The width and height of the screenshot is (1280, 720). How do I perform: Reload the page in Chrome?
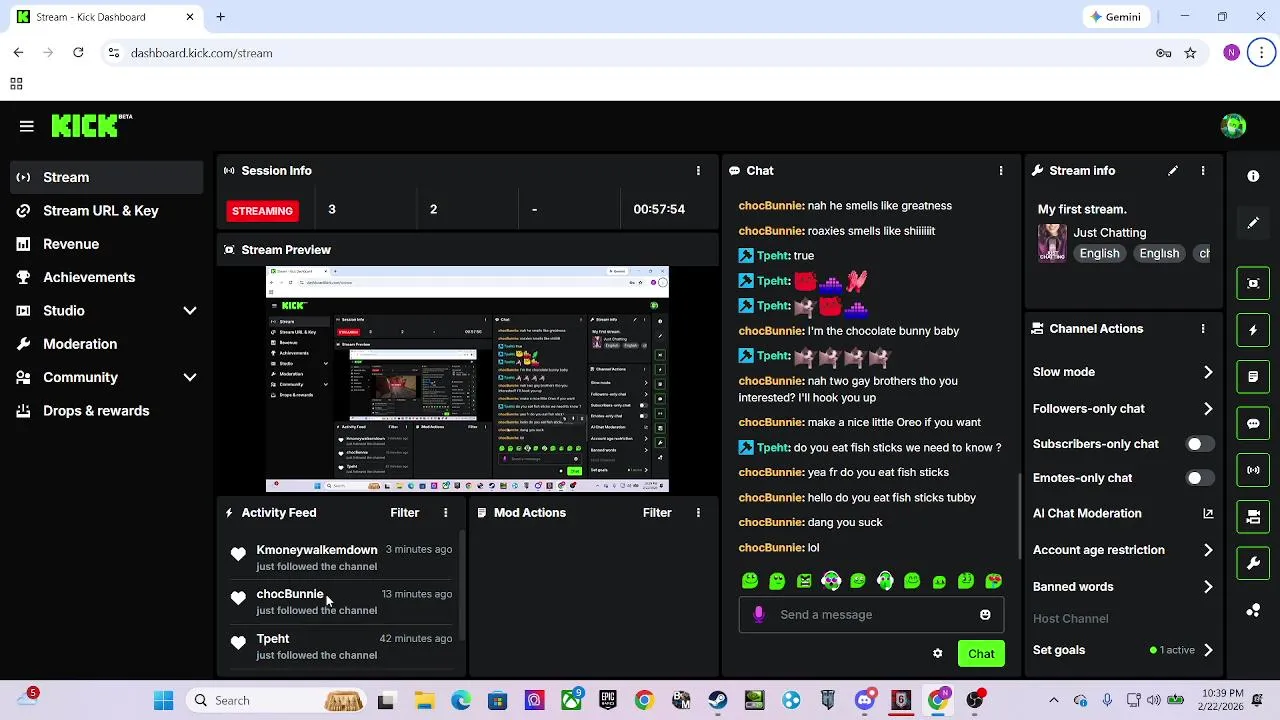(x=78, y=53)
